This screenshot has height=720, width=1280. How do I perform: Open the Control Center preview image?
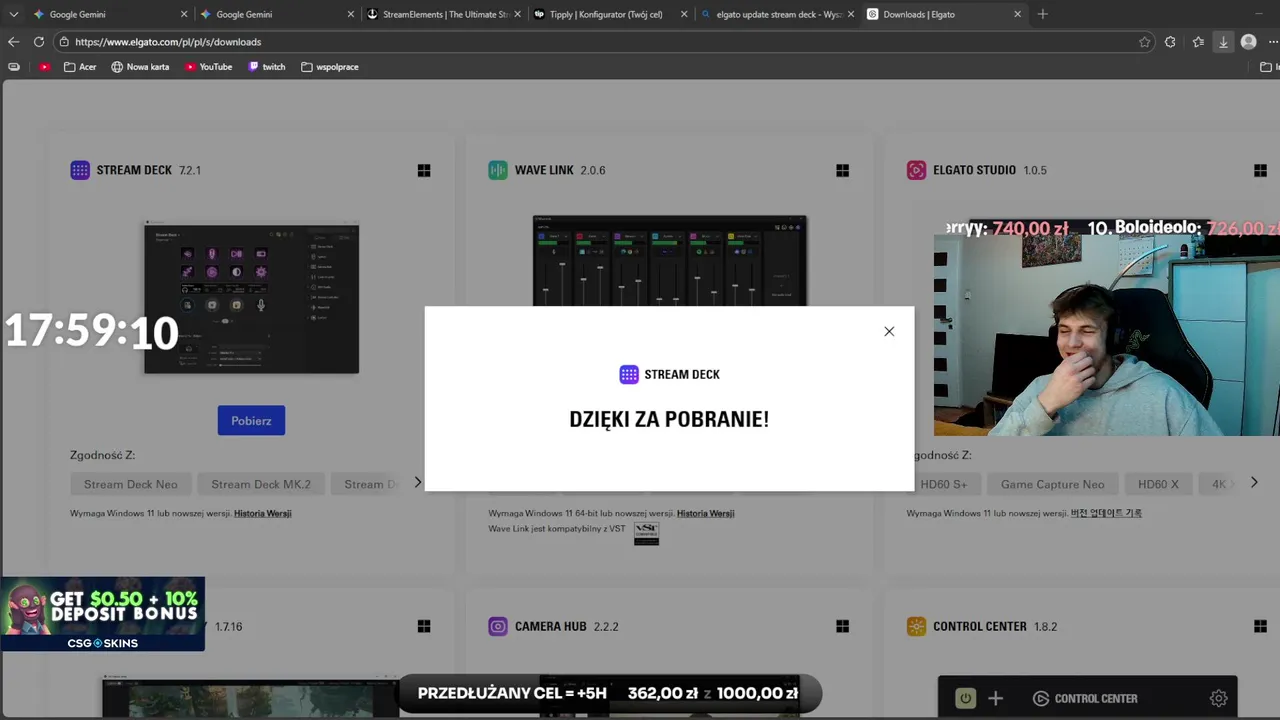1087,697
